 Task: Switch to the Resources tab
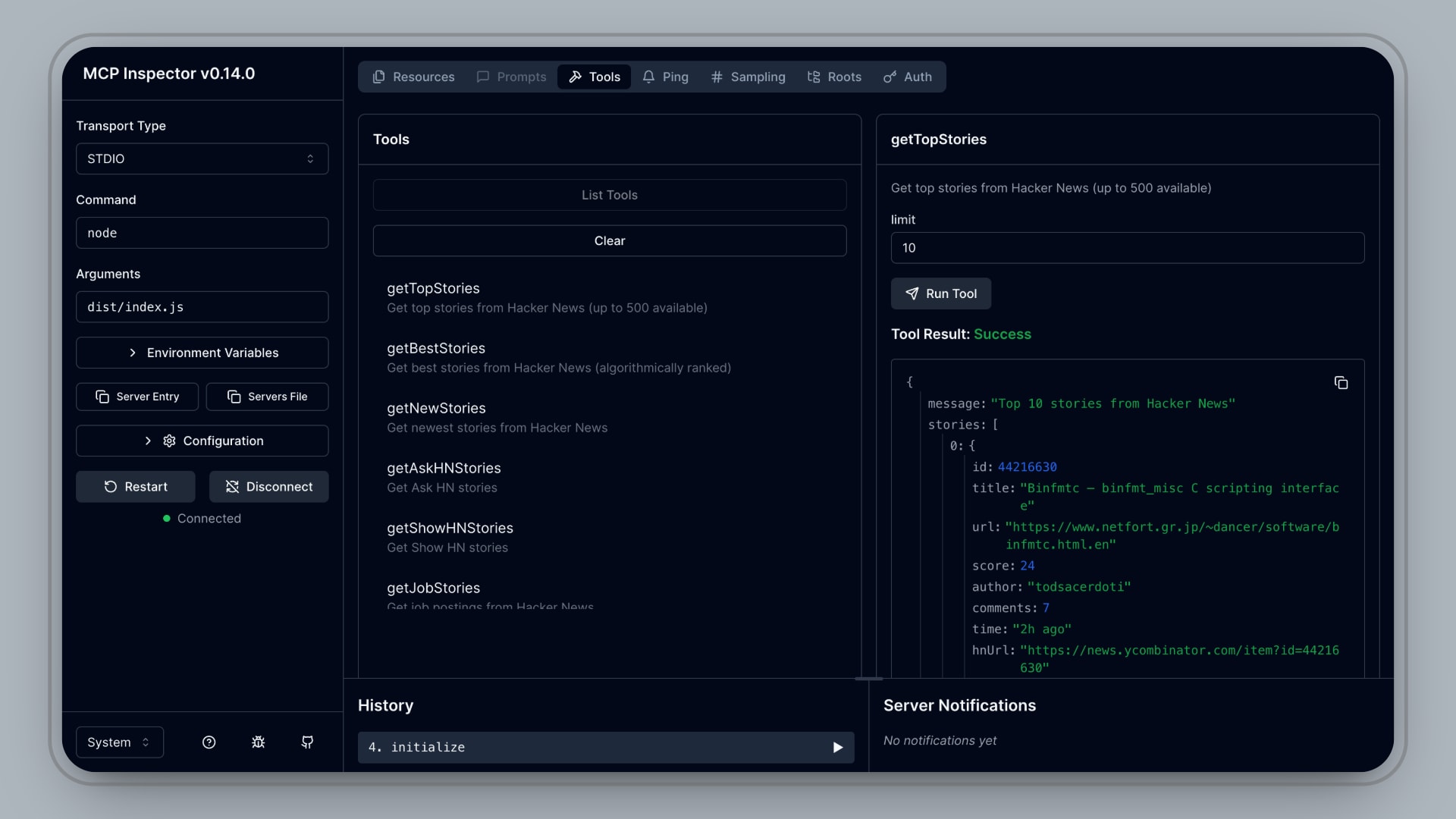[413, 77]
